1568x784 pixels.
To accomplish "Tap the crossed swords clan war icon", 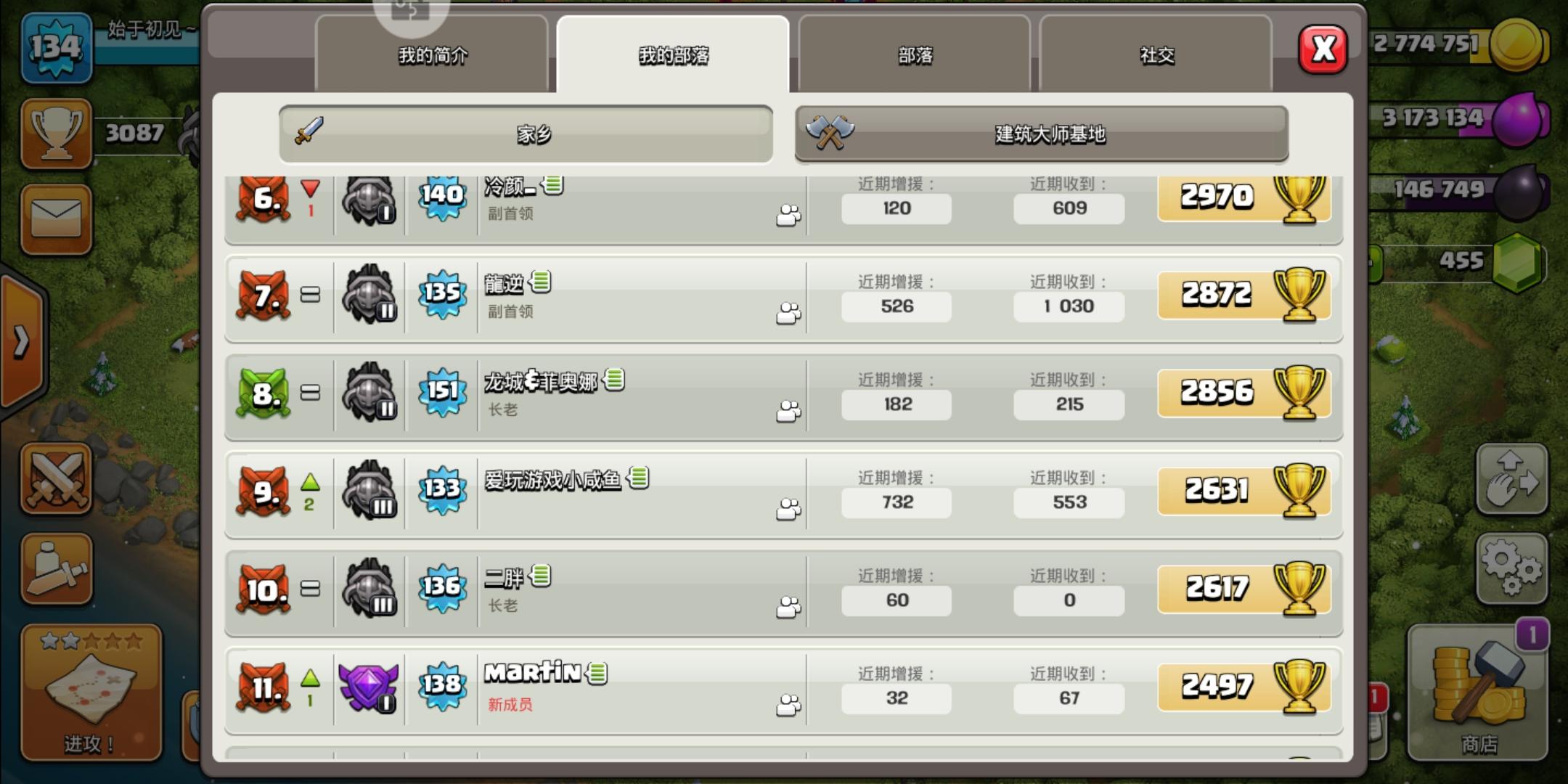I will [57, 479].
